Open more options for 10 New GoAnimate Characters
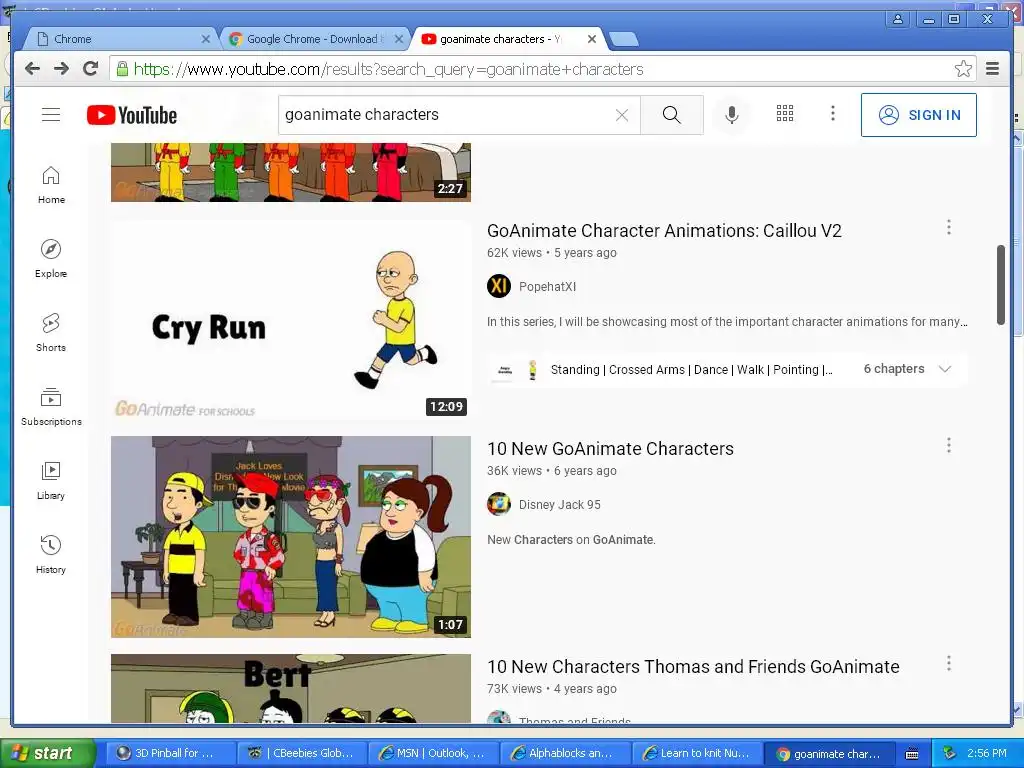The height and width of the screenshot is (768, 1024). (949, 445)
